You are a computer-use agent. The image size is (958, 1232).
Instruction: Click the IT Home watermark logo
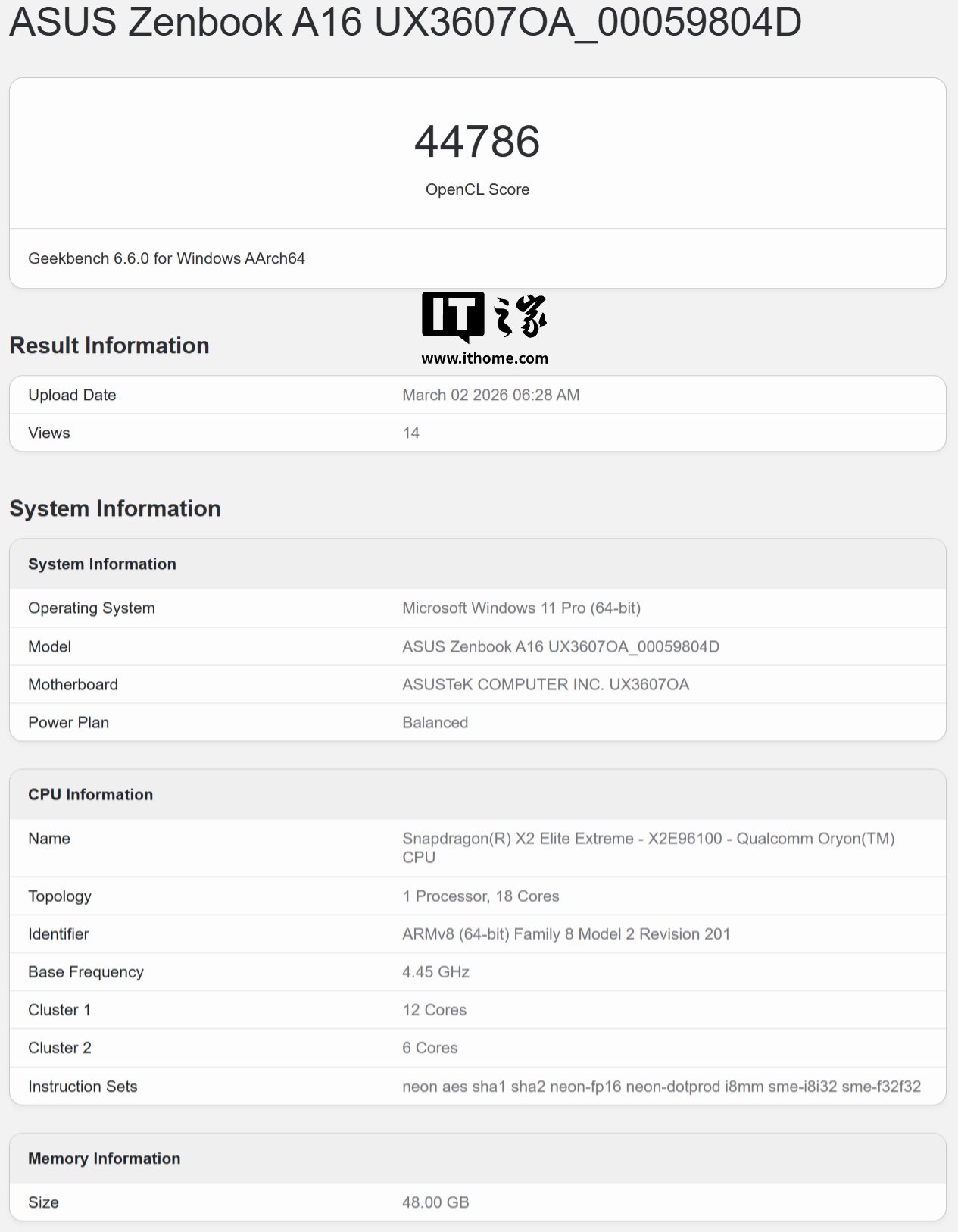pyautogui.click(x=484, y=316)
